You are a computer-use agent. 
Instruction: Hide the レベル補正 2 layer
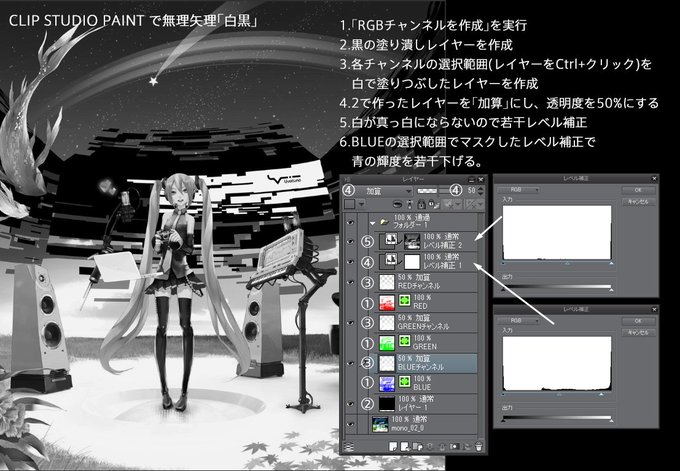(350, 242)
